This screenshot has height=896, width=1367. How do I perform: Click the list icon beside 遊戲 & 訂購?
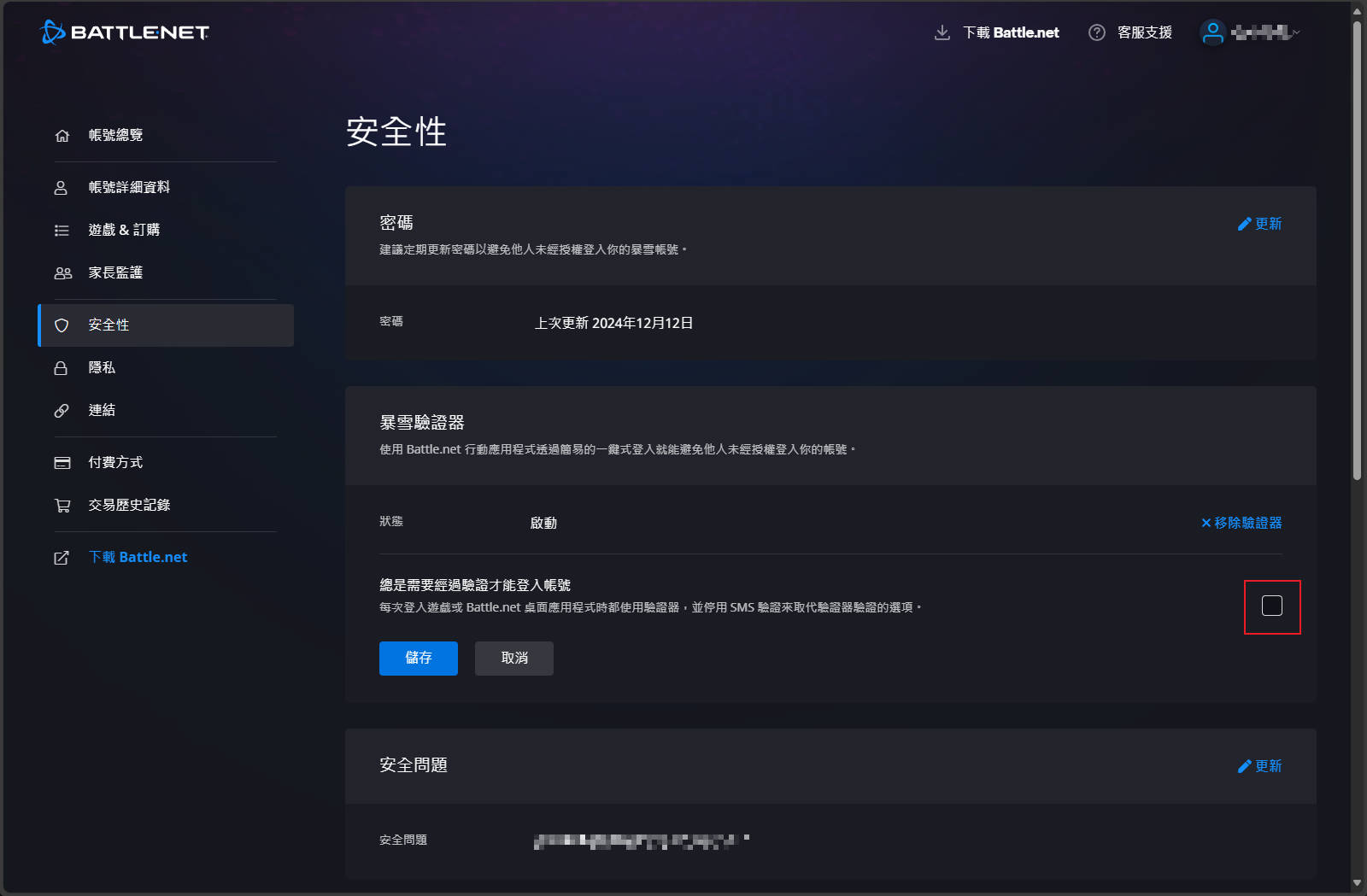(x=62, y=231)
